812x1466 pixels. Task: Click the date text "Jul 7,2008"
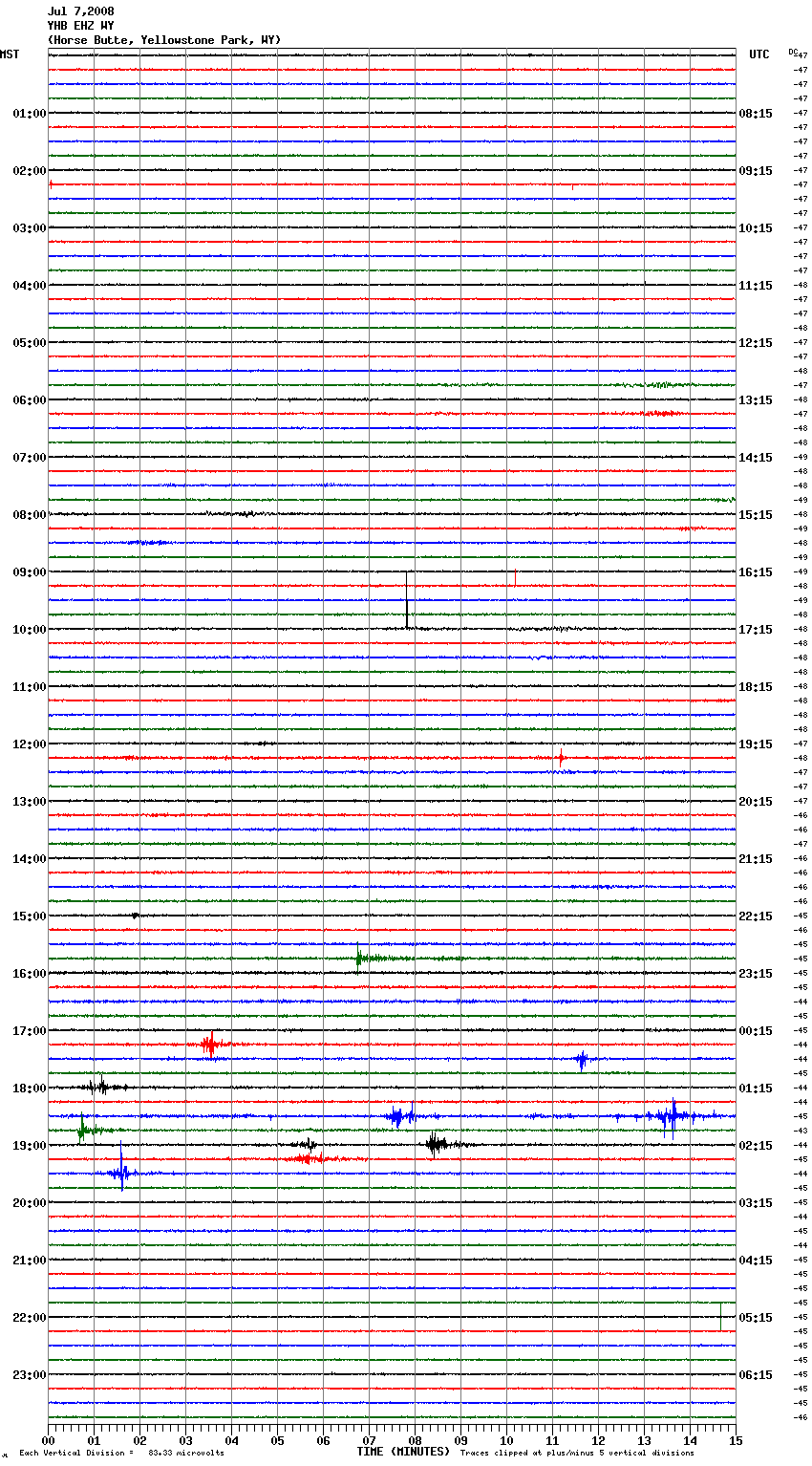click(81, 11)
